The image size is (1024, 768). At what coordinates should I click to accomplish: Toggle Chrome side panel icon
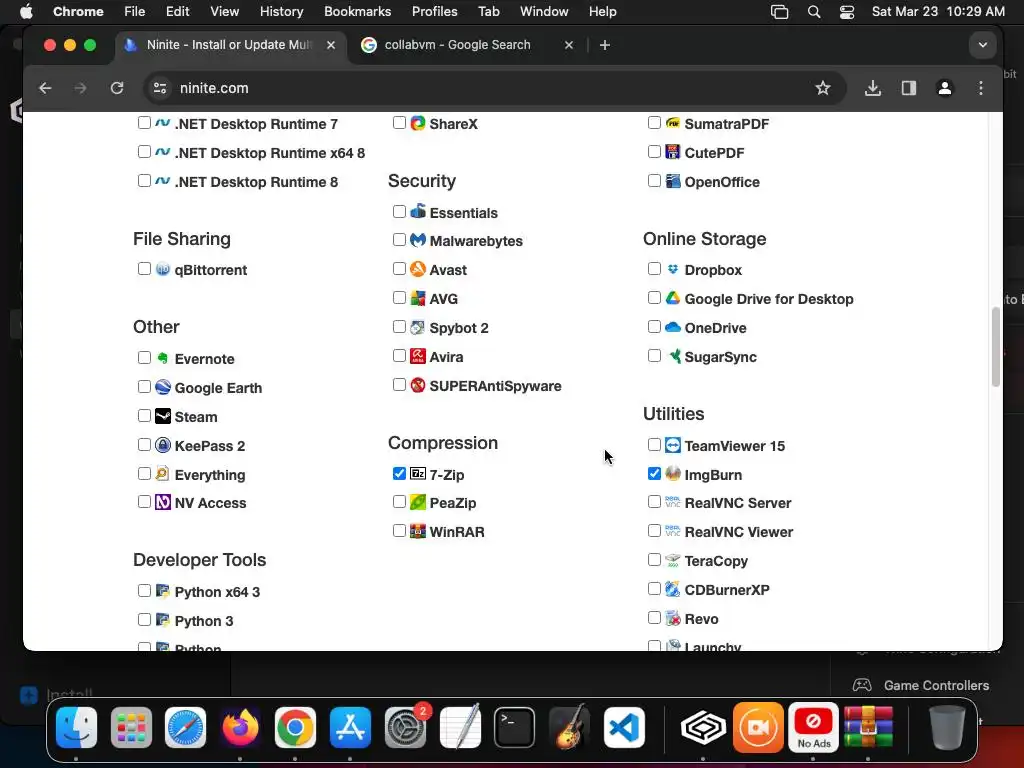[x=908, y=88]
